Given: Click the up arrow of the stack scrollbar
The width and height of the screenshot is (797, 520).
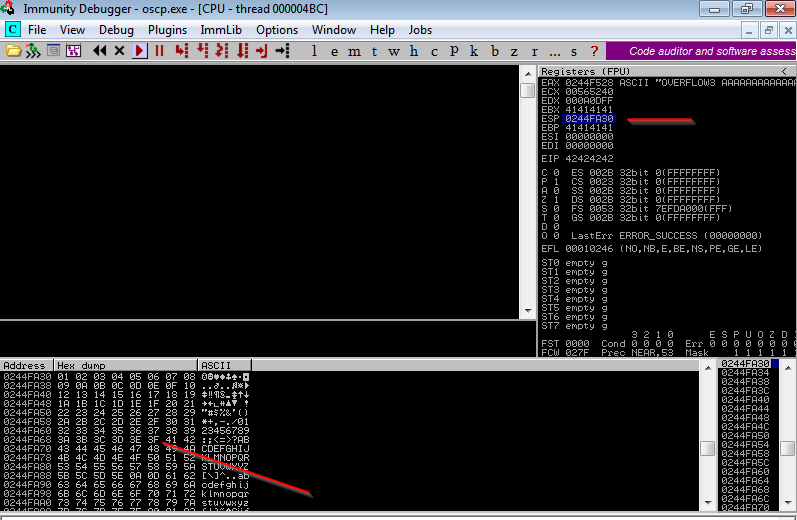Looking at the screenshot, I should (x=788, y=367).
